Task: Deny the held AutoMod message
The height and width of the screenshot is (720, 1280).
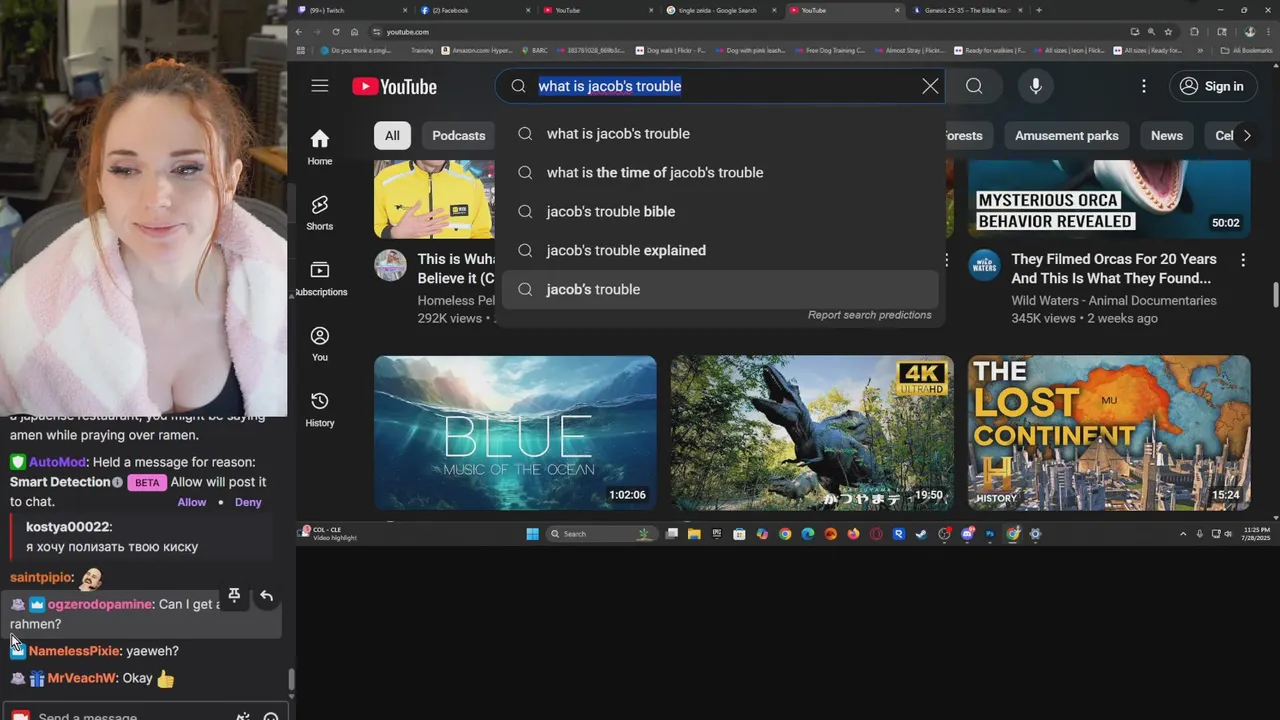Action: click(248, 502)
